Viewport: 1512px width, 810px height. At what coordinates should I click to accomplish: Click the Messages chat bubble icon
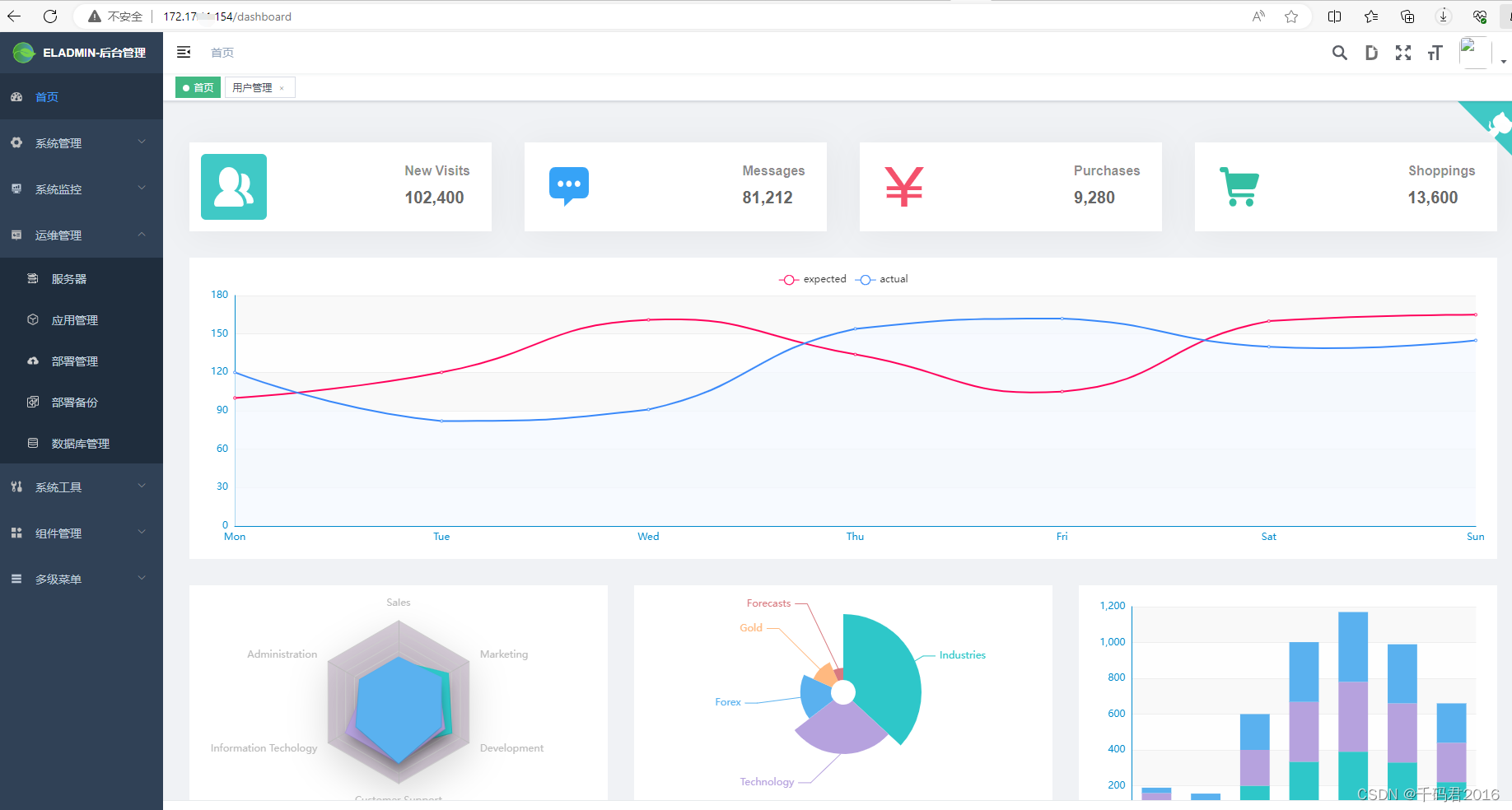(x=569, y=186)
